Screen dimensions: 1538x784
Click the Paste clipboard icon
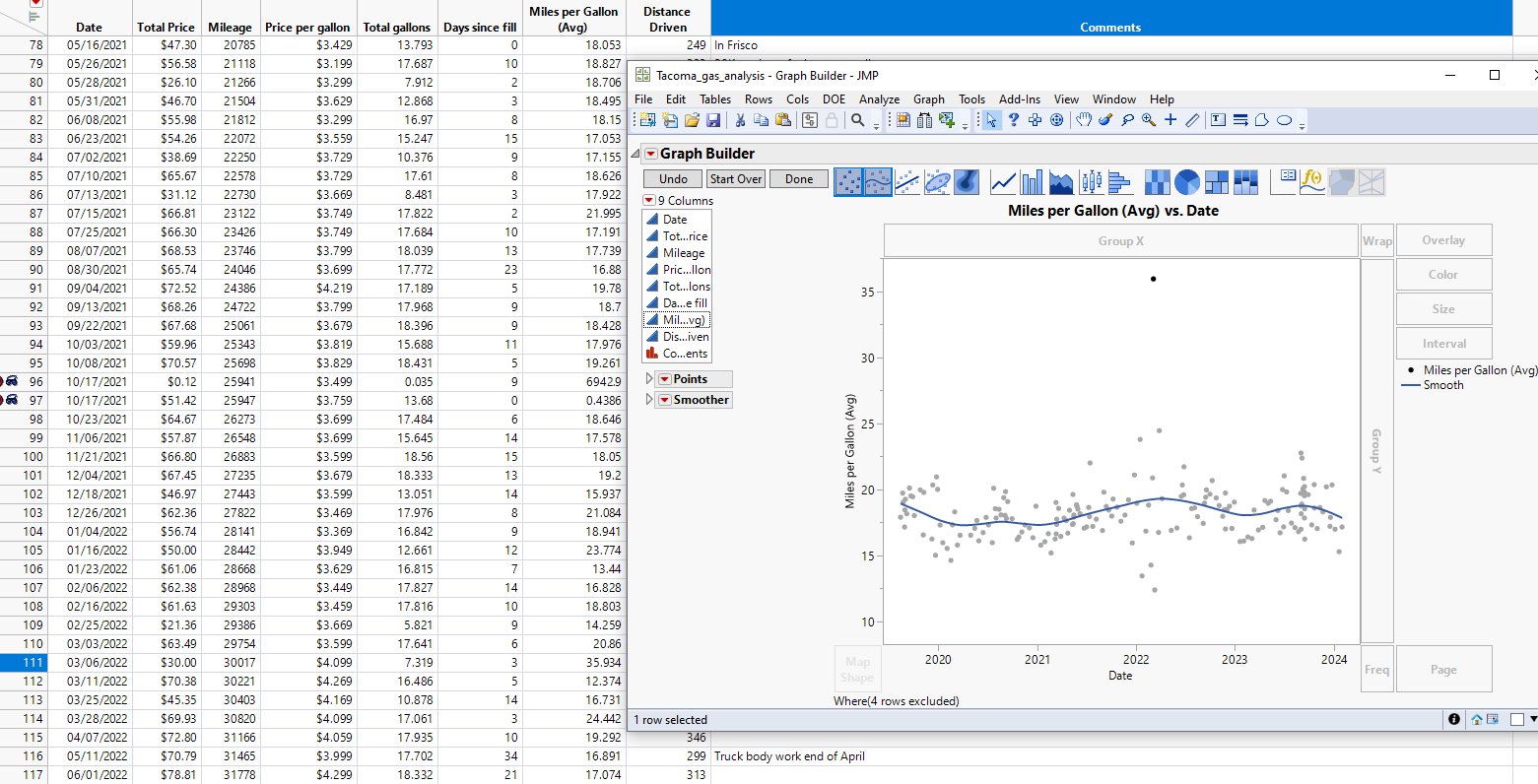783,120
